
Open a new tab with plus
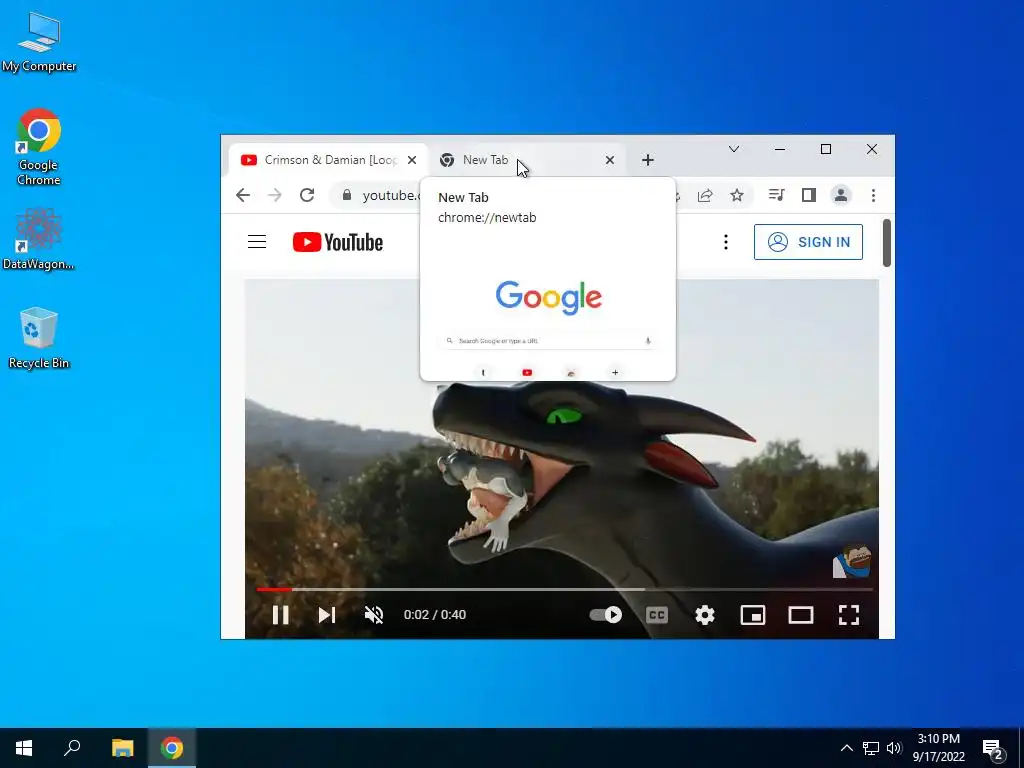coord(647,160)
